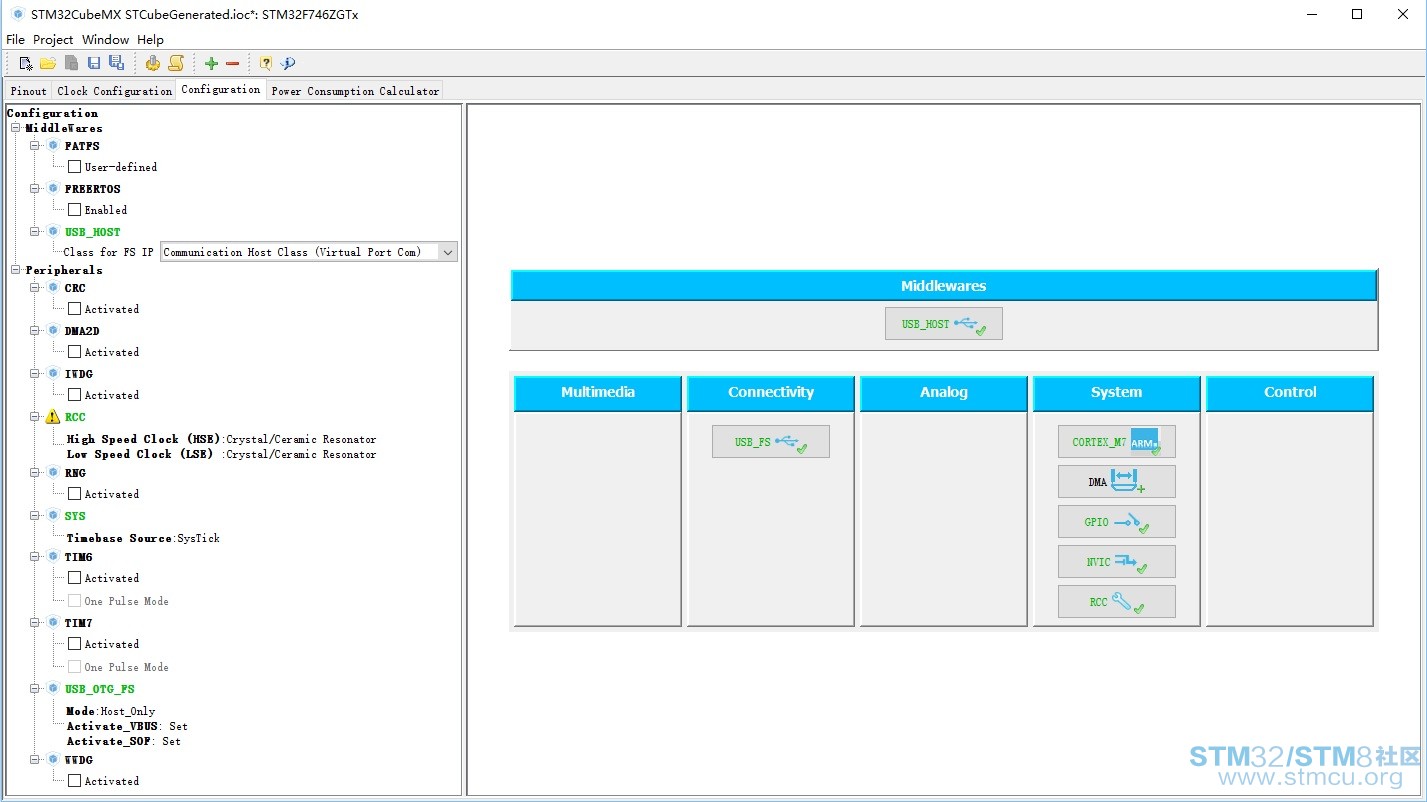Open the CORTEX_M7 button under System
Viewport: 1427px width, 802px height.
[x=1116, y=442]
